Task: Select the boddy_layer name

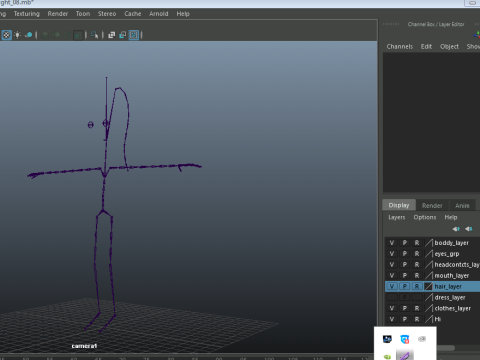Action: pyautogui.click(x=452, y=243)
